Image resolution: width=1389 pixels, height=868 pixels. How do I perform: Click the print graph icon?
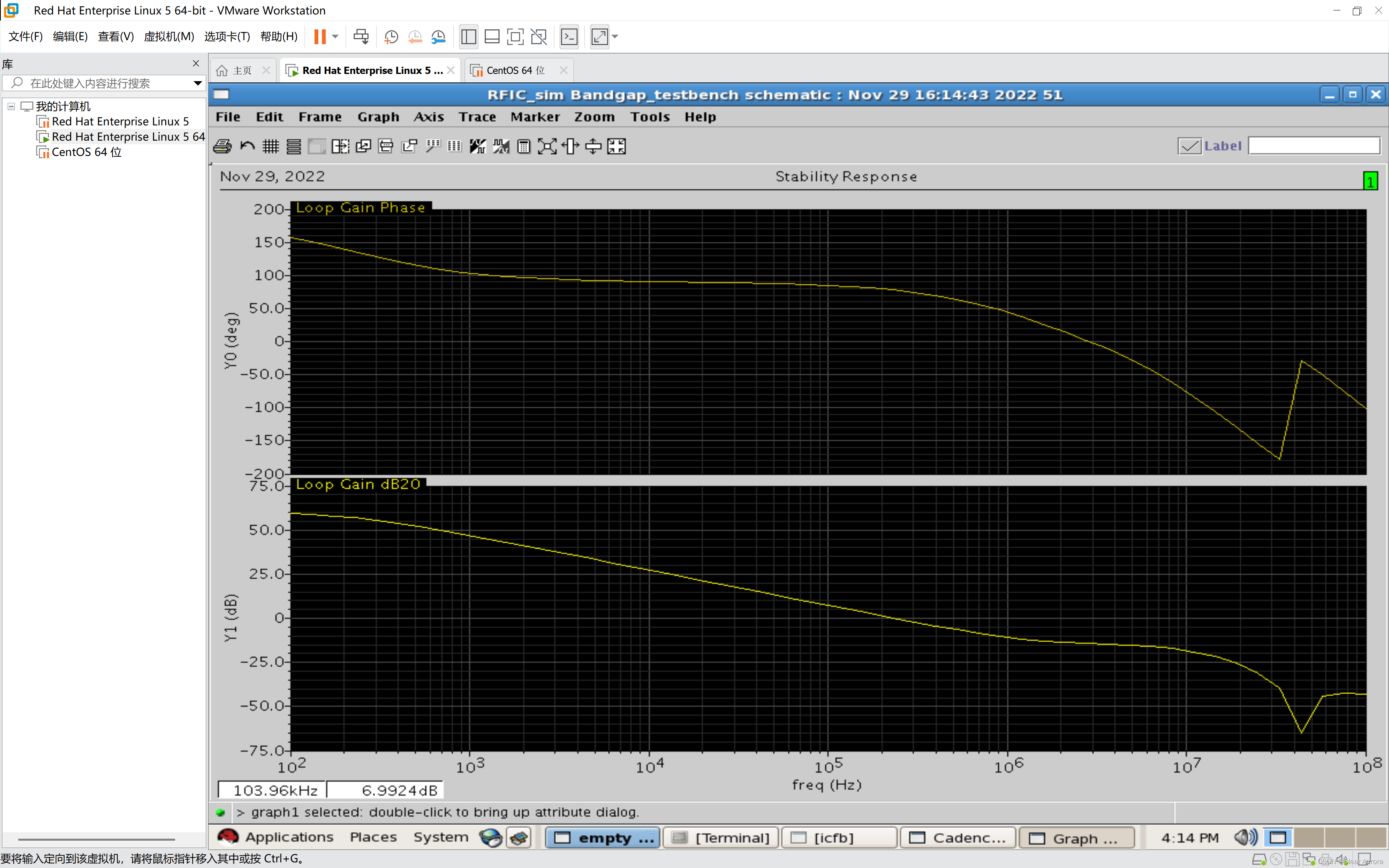click(222, 146)
